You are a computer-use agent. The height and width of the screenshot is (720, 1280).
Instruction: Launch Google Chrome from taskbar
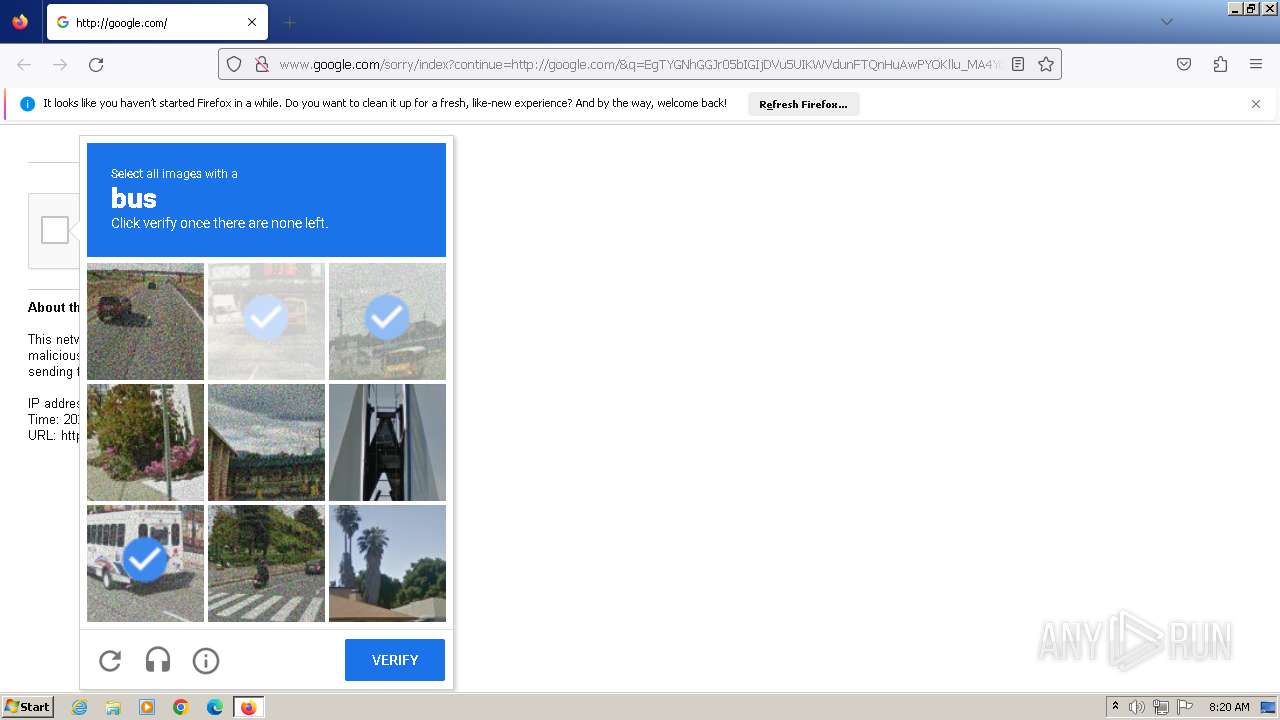click(181, 707)
